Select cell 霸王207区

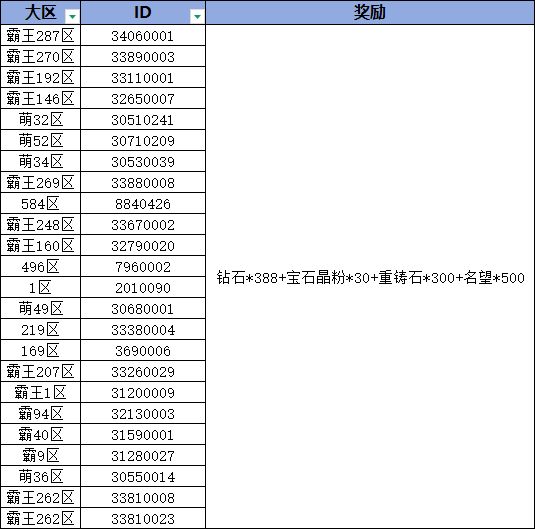click(41, 371)
